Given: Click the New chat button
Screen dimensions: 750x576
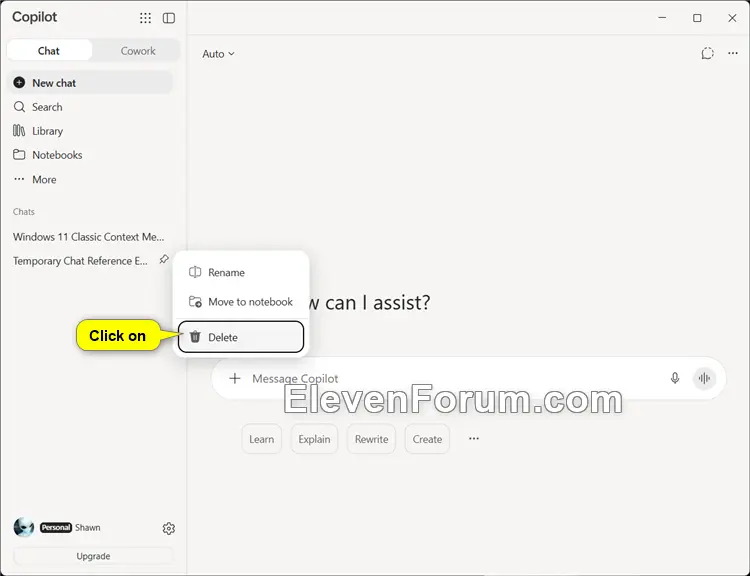Looking at the screenshot, I should point(89,83).
